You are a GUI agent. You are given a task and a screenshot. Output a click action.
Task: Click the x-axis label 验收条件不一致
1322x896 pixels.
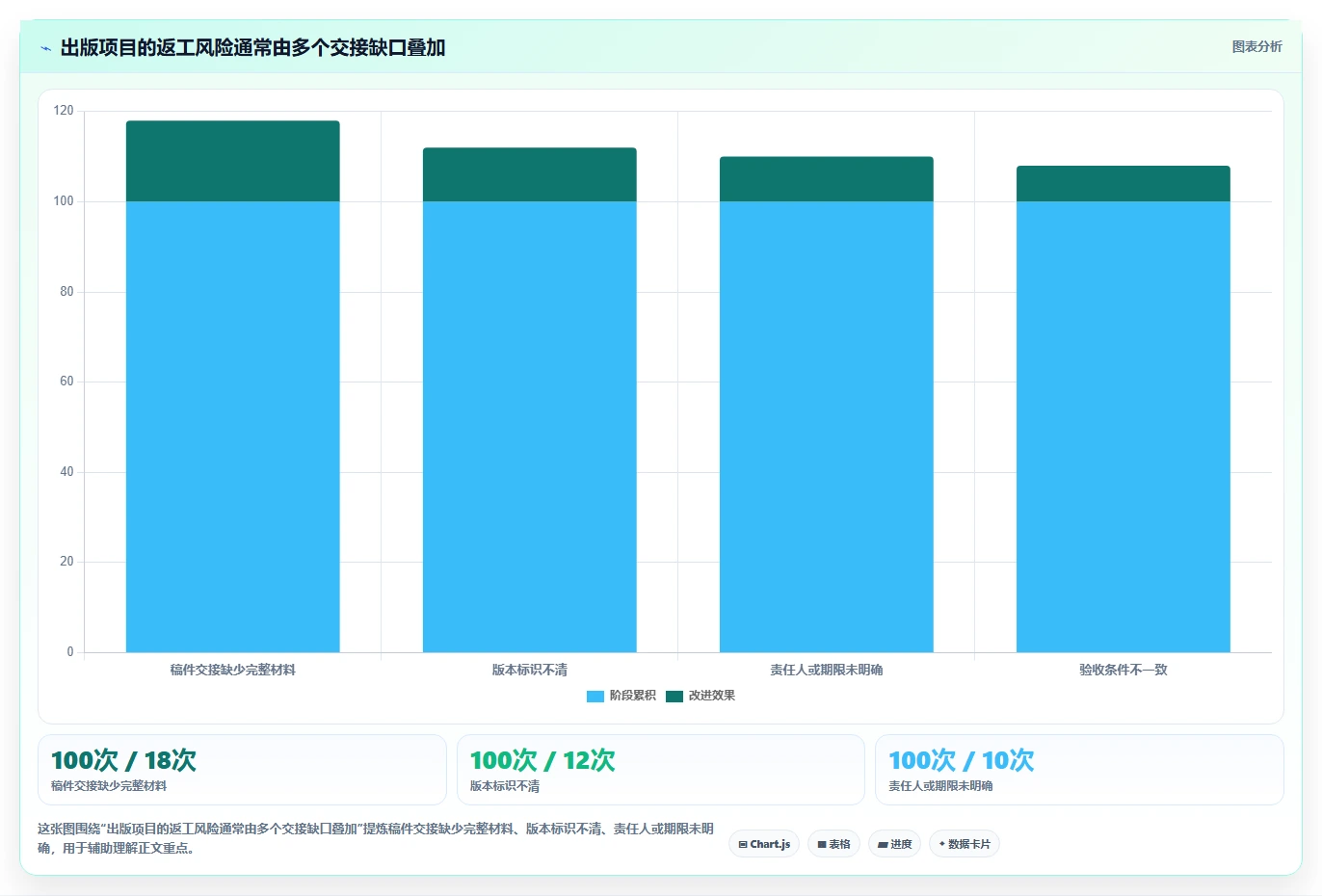pyautogui.click(x=1124, y=670)
